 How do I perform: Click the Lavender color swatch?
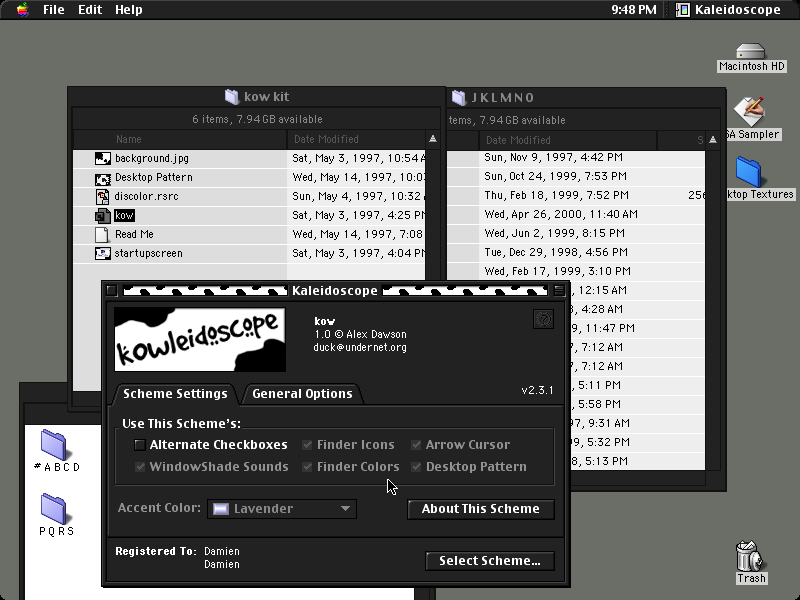click(220, 509)
